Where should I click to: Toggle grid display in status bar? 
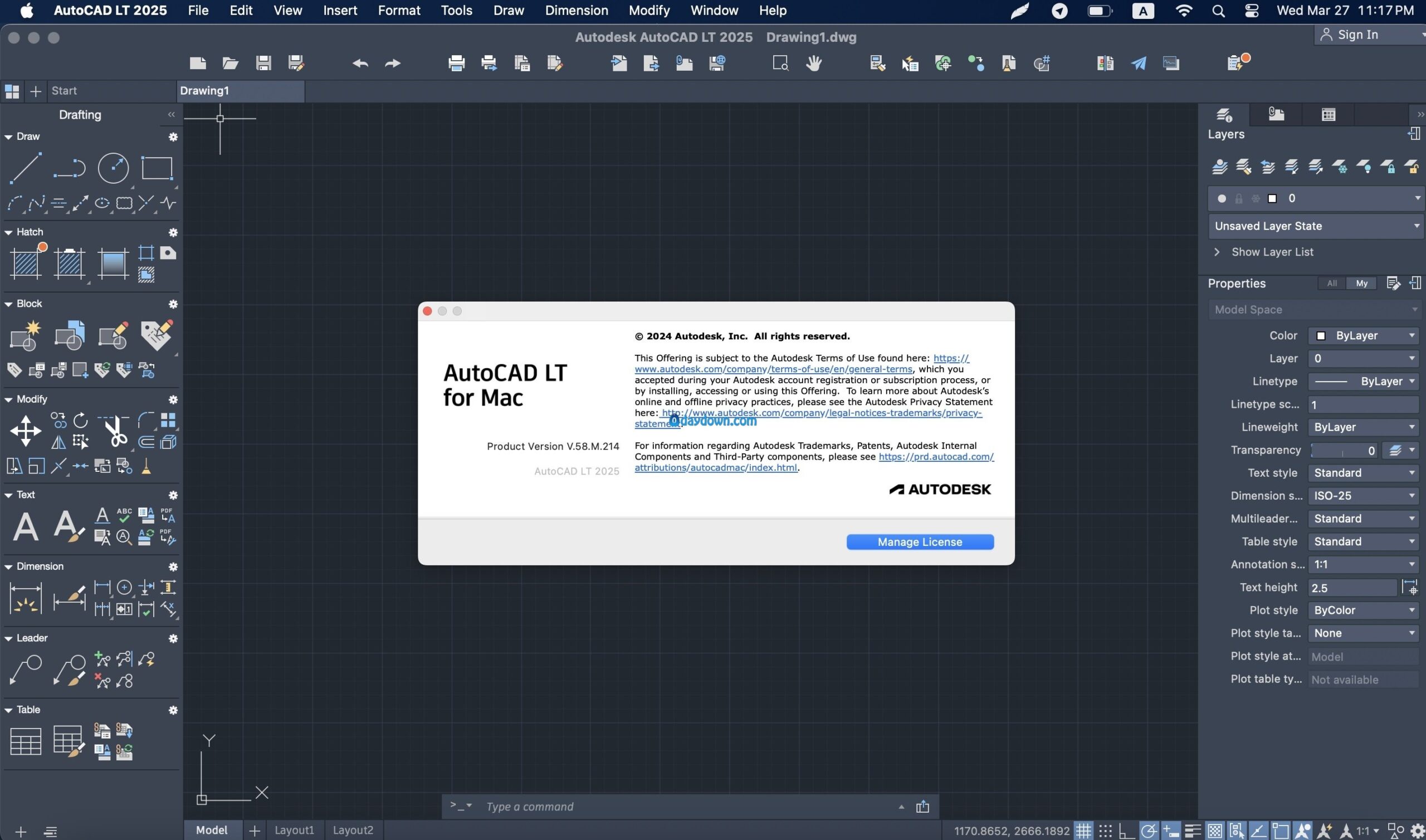click(1083, 831)
